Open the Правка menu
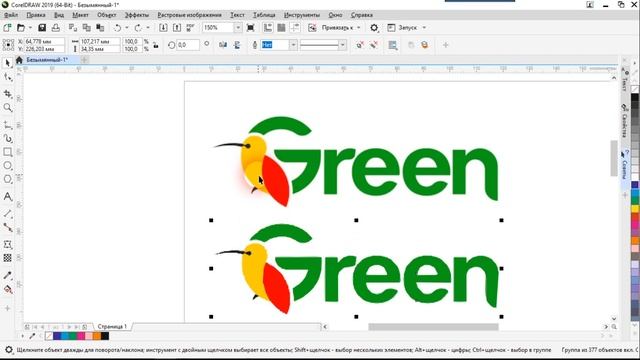Image resolution: width=640 pixels, height=360 pixels. click(x=36, y=15)
